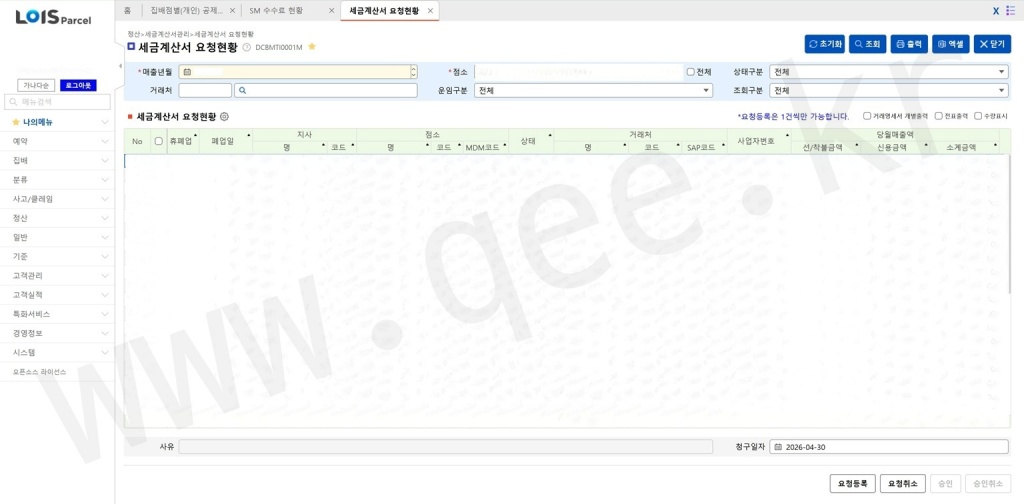Open the 운임구분 dropdown
Screen dimensions: 1024x504
point(593,91)
